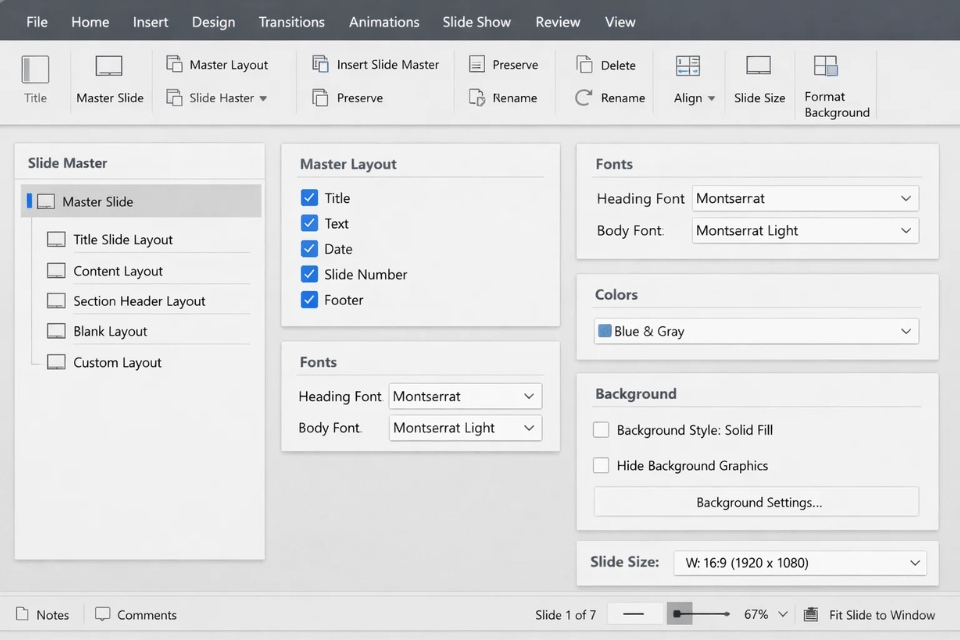
Task: Click the Master Slide ribbon icon
Action: 109,68
